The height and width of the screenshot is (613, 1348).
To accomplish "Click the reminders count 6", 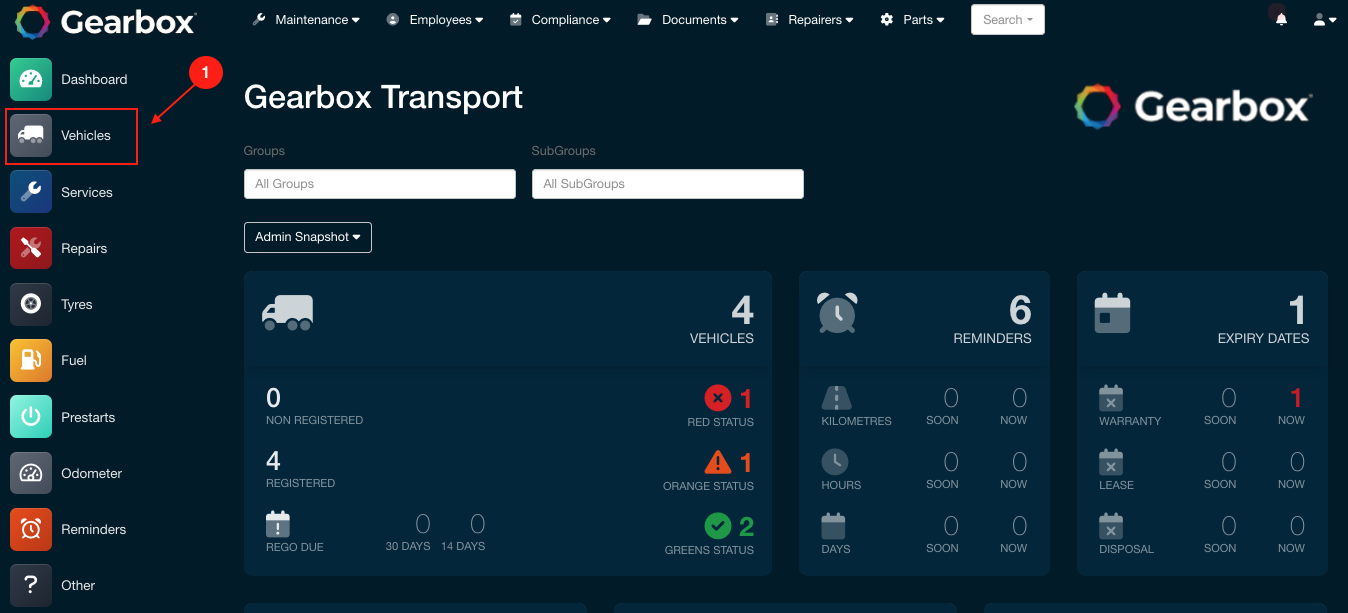I will pos(1020,311).
